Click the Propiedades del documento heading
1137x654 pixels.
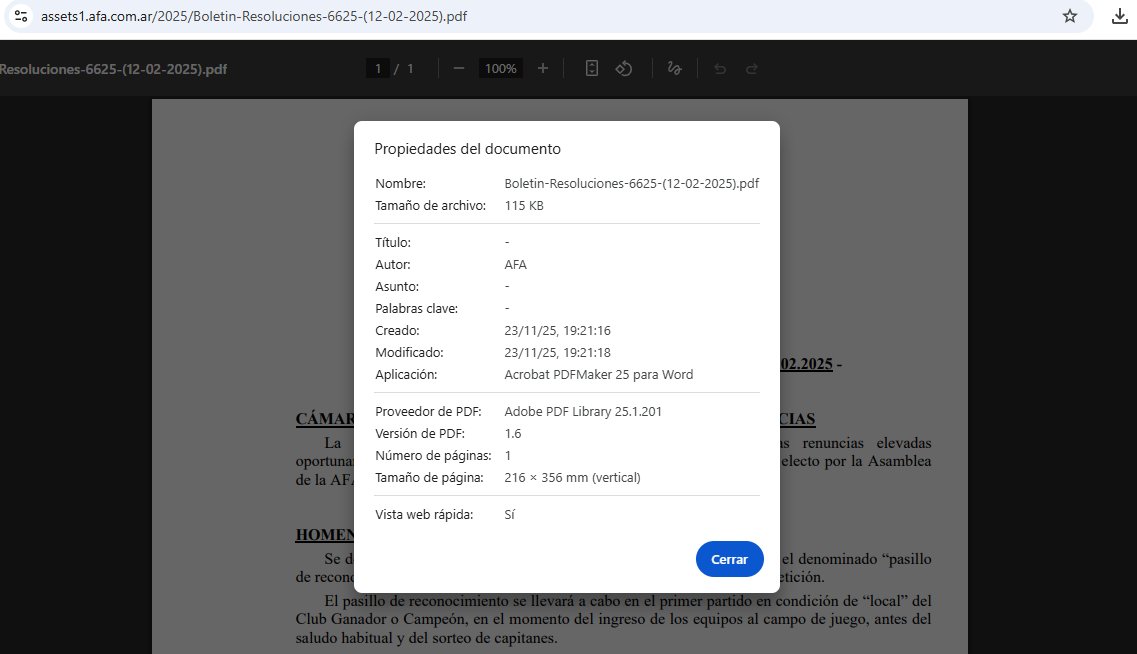click(x=468, y=149)
